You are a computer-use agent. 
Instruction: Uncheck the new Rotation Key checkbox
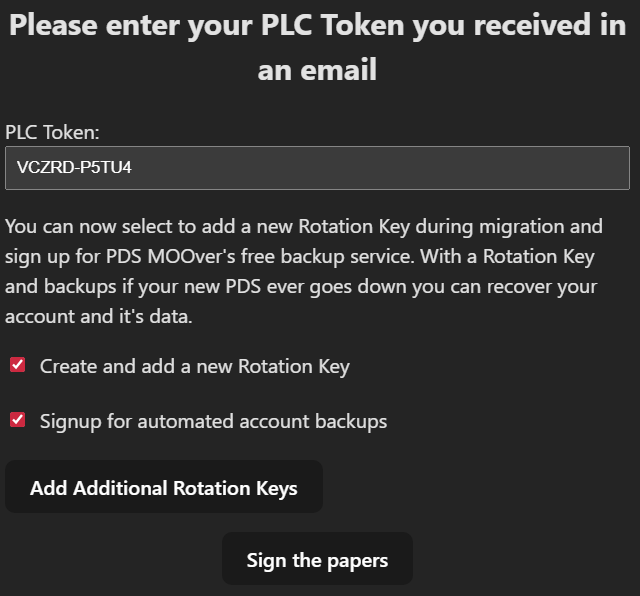point(18,365)
